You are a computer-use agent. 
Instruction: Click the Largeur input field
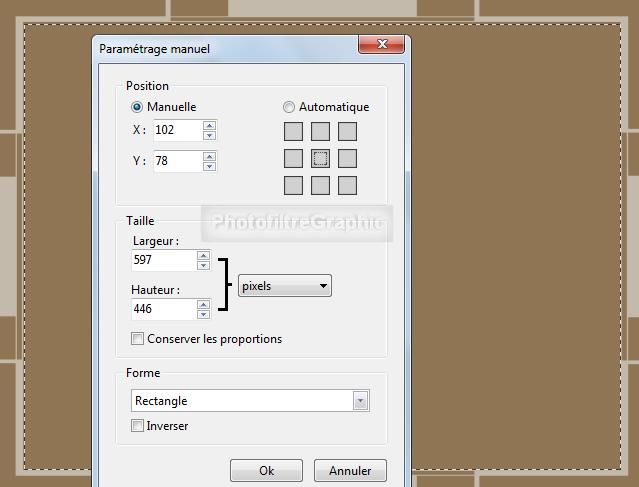pyautogui.click(x=163, y=260)
